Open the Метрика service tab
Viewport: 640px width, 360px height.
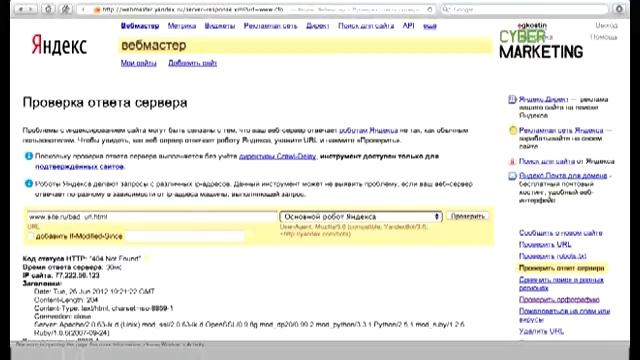point(182,26)
